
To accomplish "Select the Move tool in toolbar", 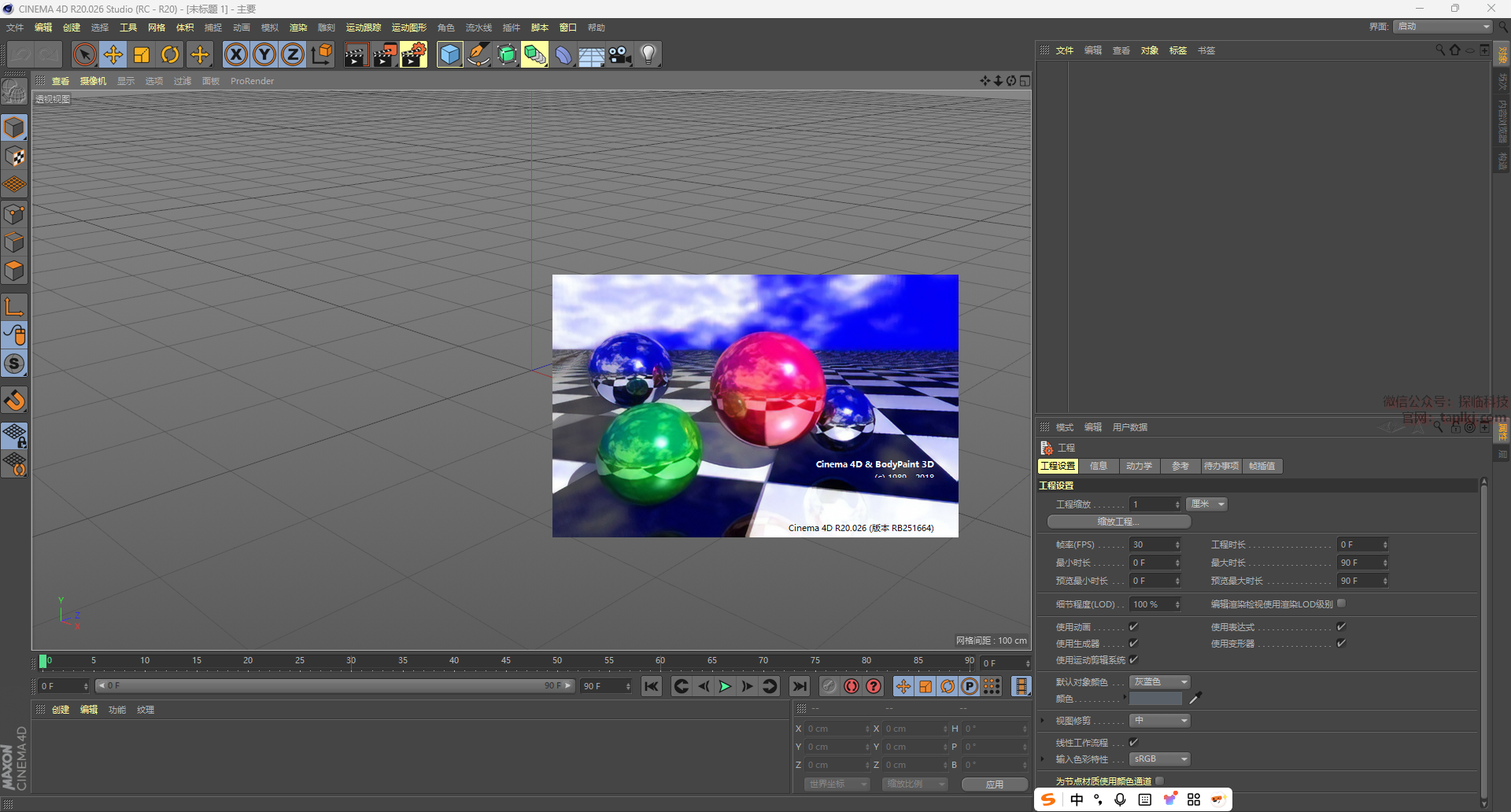I will coord(113,54).
